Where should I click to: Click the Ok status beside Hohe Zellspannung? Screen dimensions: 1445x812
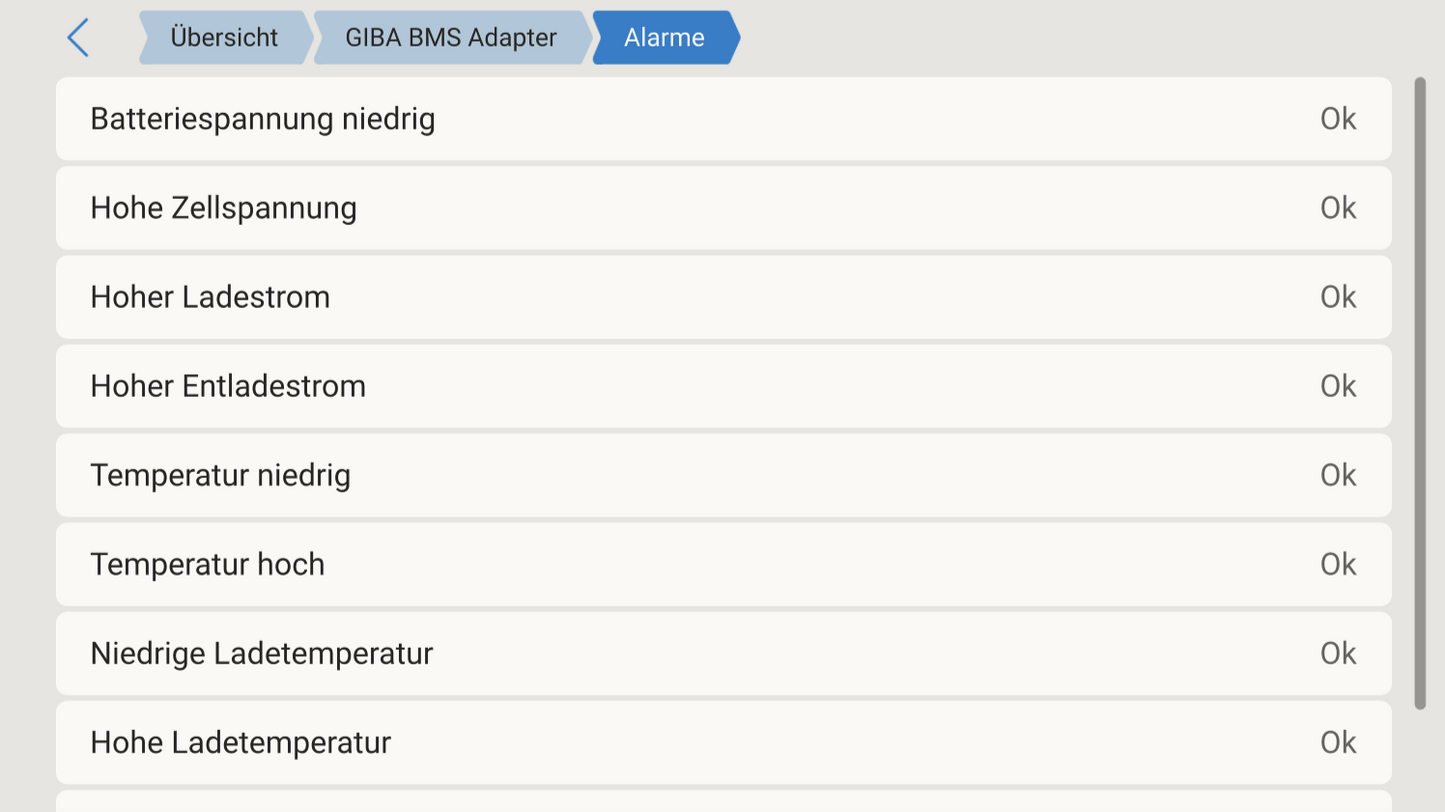point(1338,207)
